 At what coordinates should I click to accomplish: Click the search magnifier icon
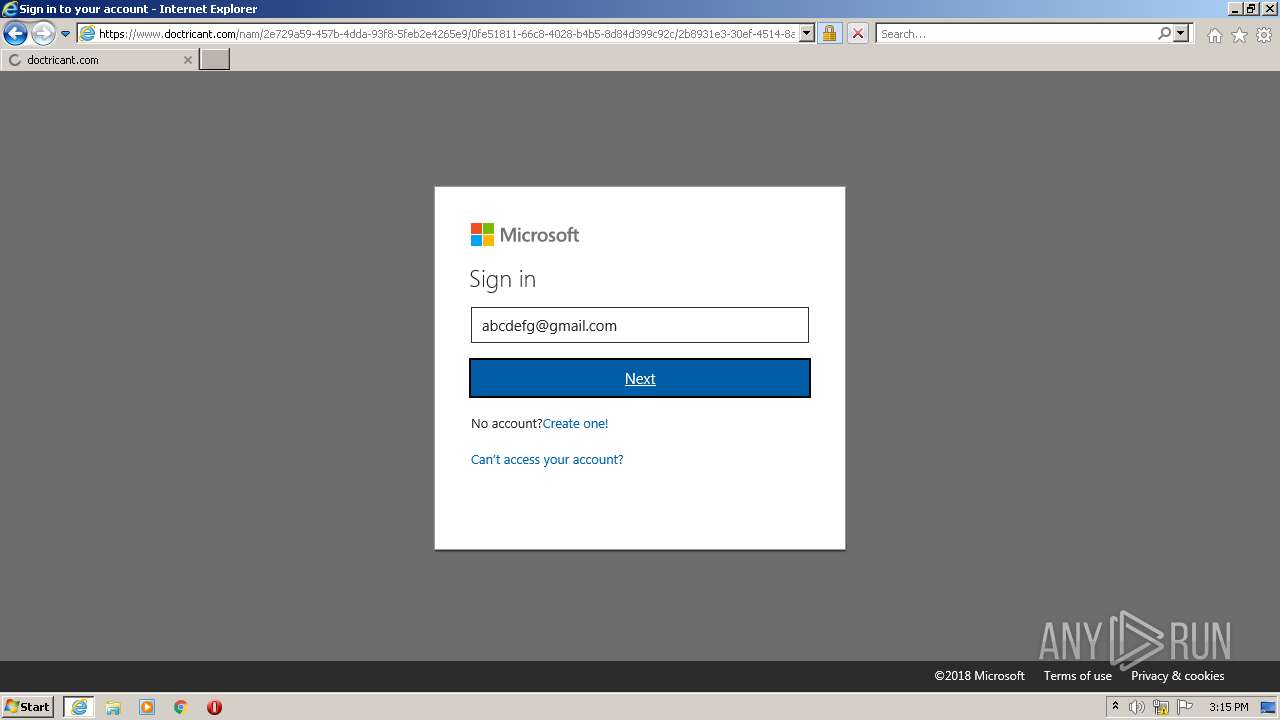(x=1164, y=34)
